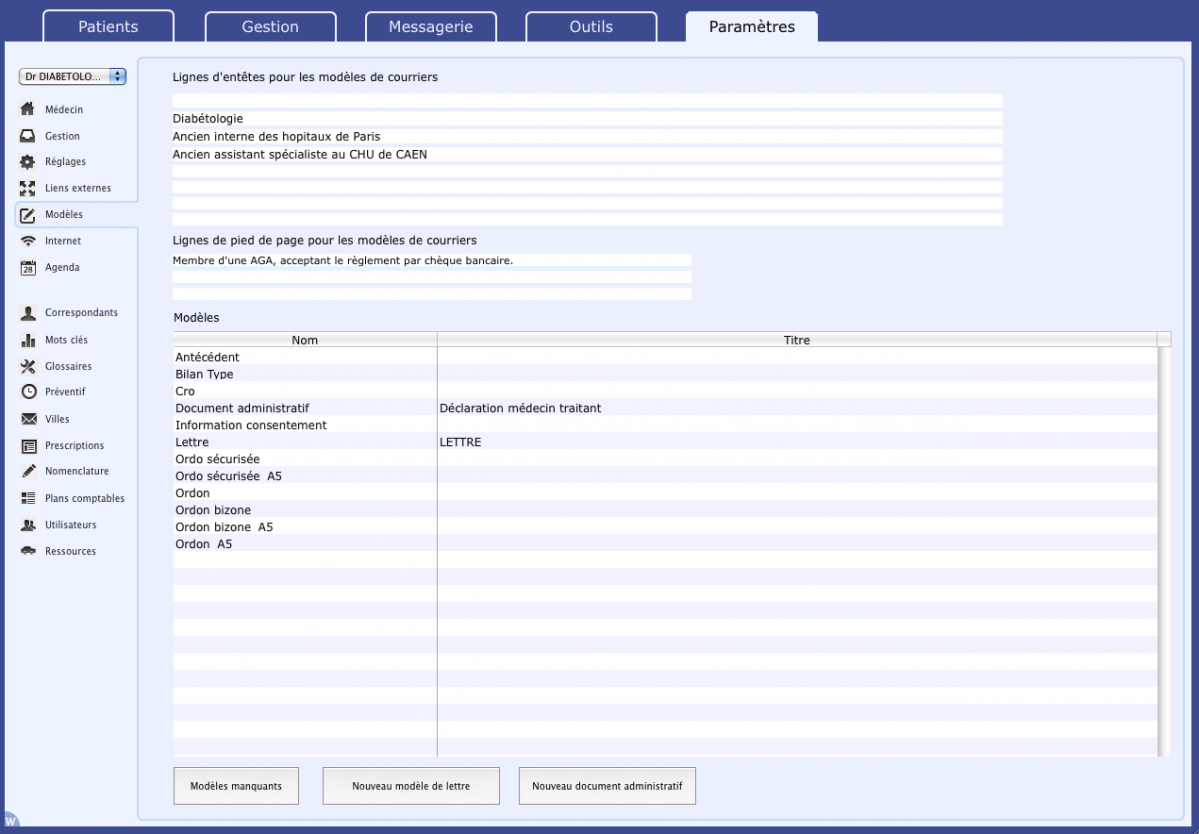
Task: Click the models table vertical scrollbar
Action: pyautogui.click(x=1164, y=550)
